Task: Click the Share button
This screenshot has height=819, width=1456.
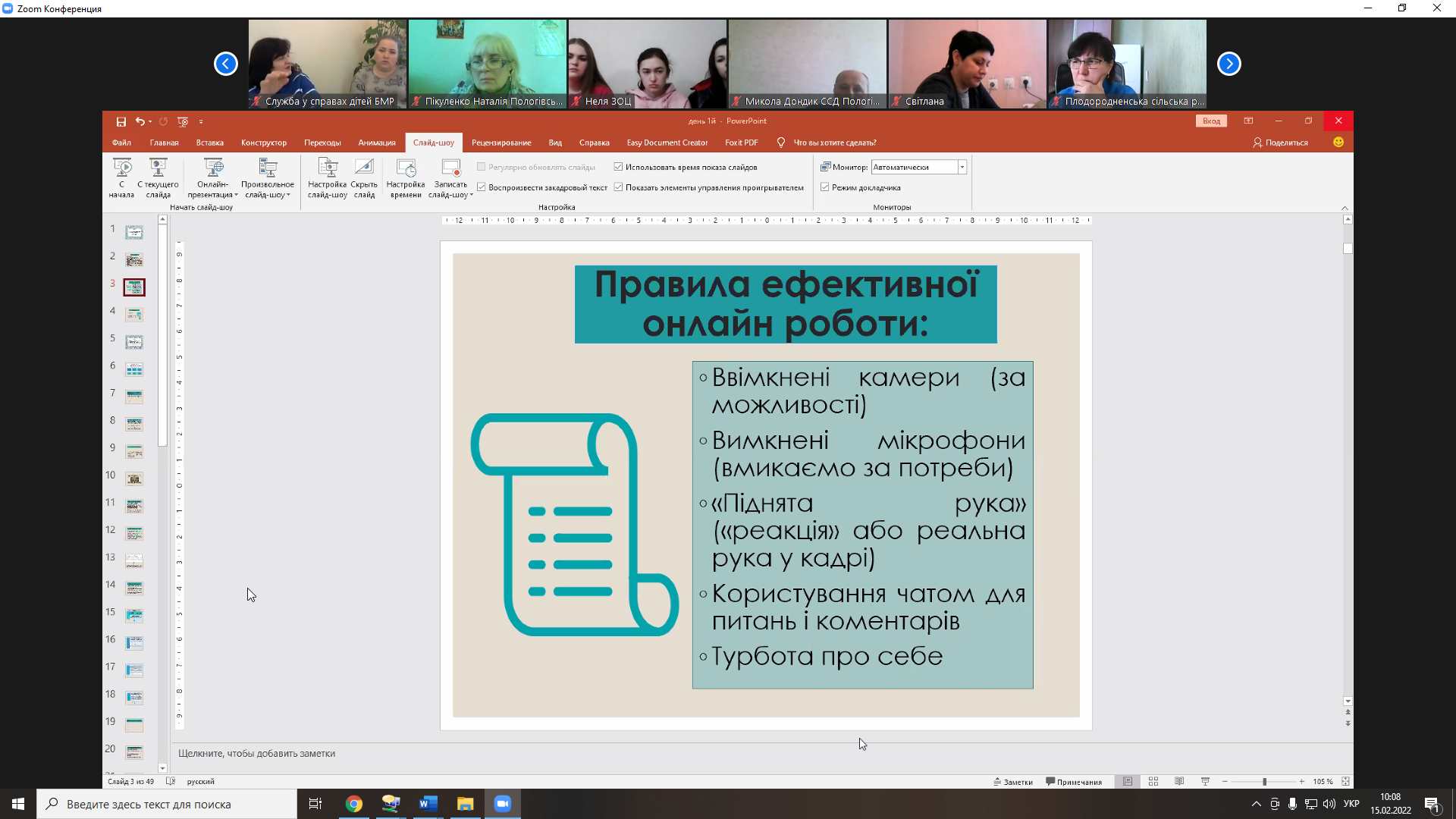Action: 1281,143
